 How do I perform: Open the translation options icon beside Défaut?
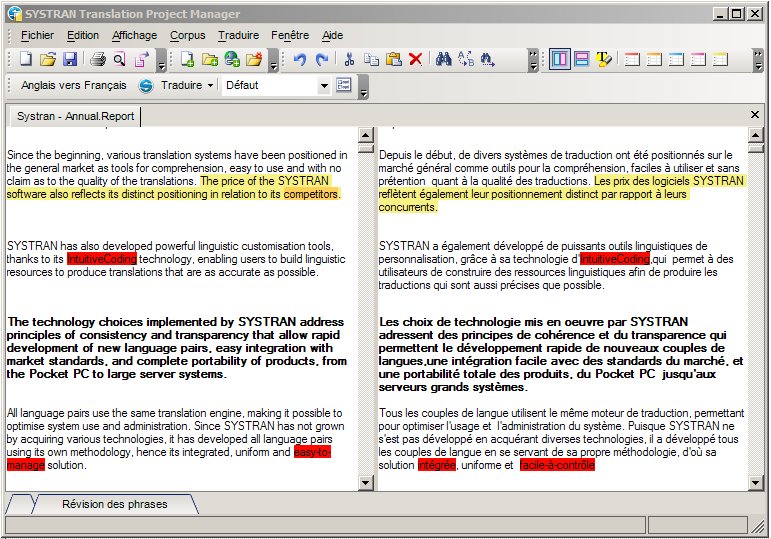click(344, 85)
